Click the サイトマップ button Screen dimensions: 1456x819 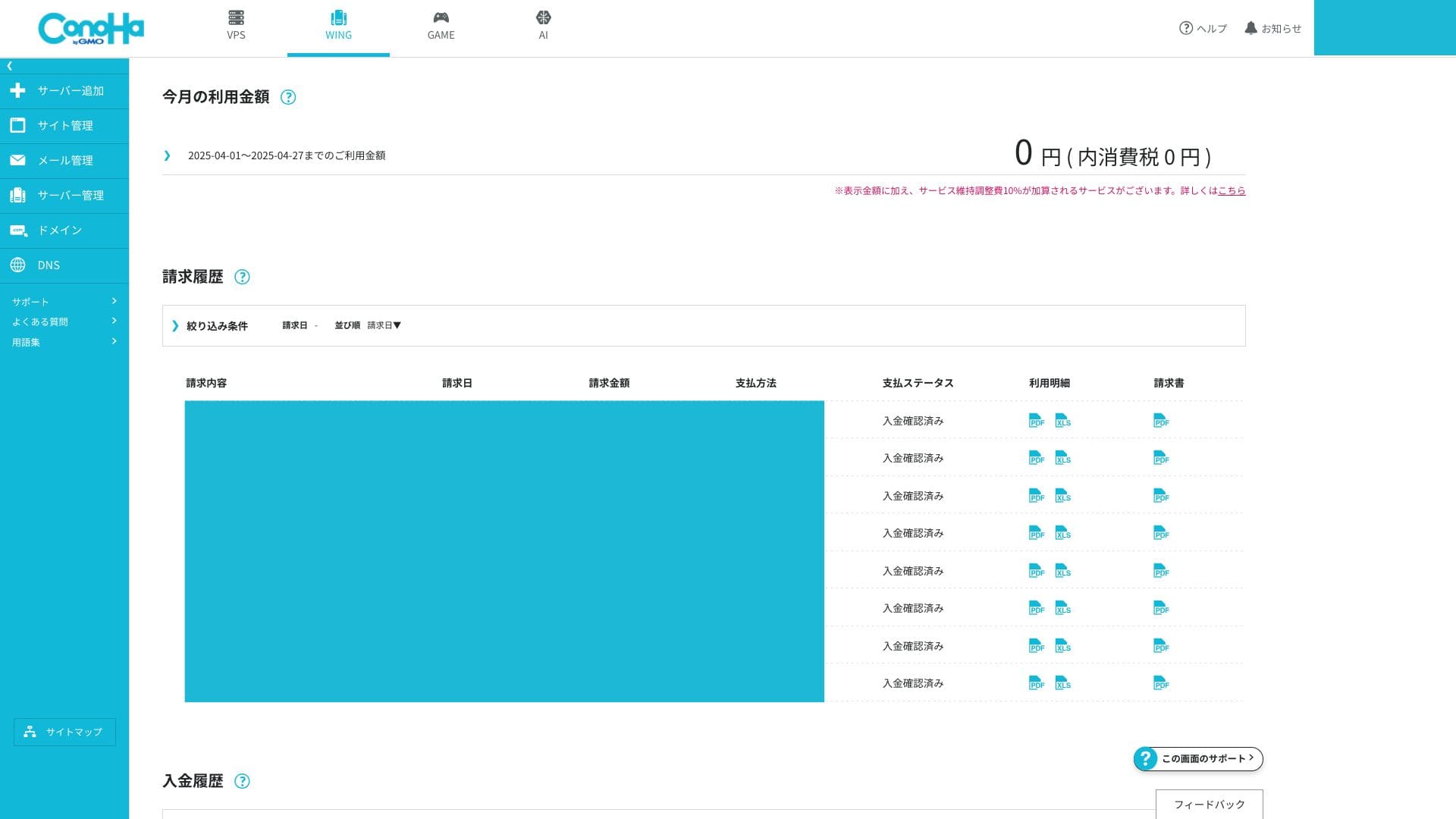(64, 732)
